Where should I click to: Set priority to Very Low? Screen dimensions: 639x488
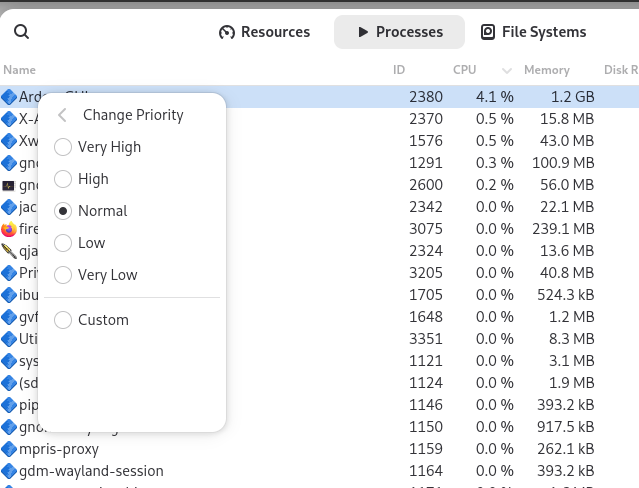63,275
